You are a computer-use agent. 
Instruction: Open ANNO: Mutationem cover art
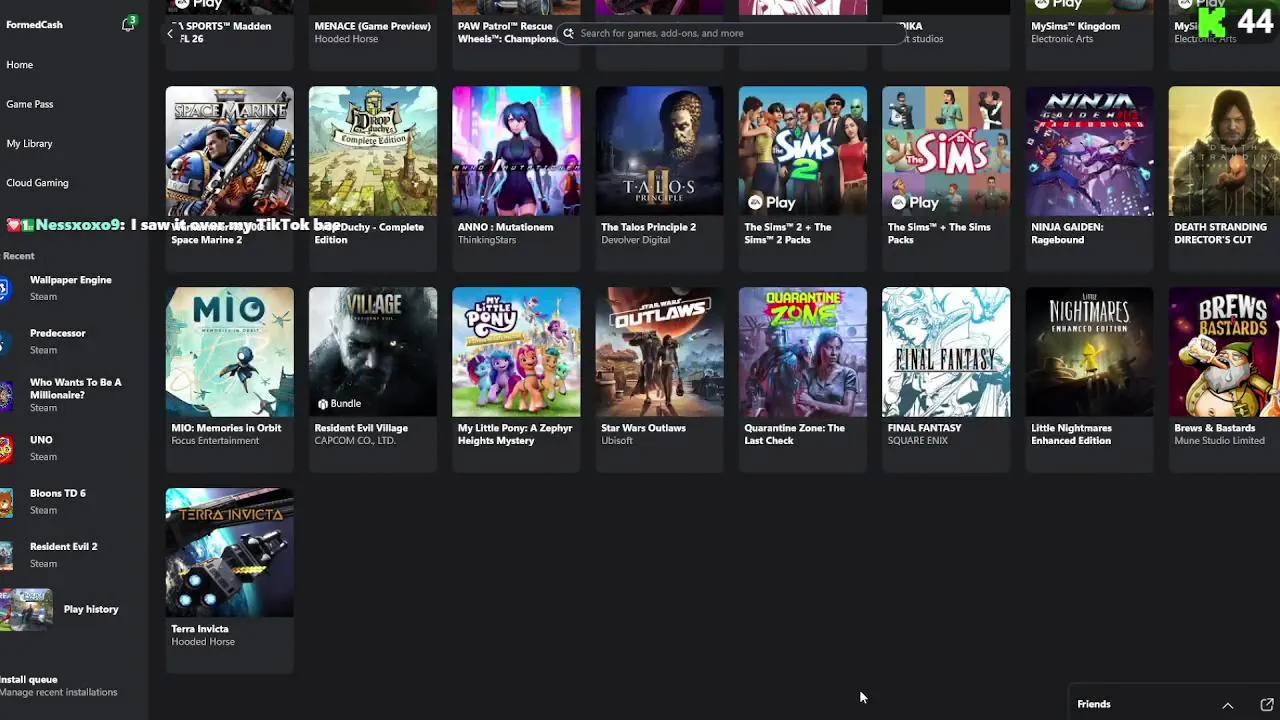[516, 151]
